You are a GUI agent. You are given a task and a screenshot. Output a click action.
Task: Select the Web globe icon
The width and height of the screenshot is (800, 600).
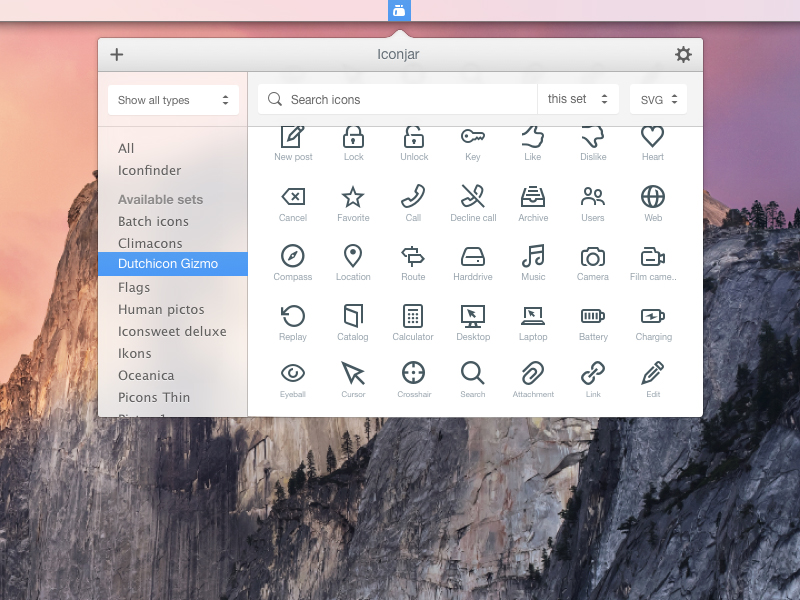[653, 197]
